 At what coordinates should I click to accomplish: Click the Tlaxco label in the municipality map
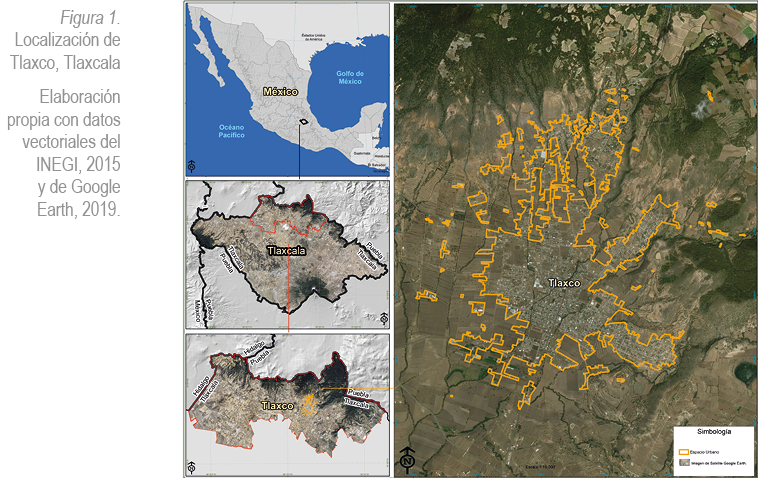coord(277,406)
